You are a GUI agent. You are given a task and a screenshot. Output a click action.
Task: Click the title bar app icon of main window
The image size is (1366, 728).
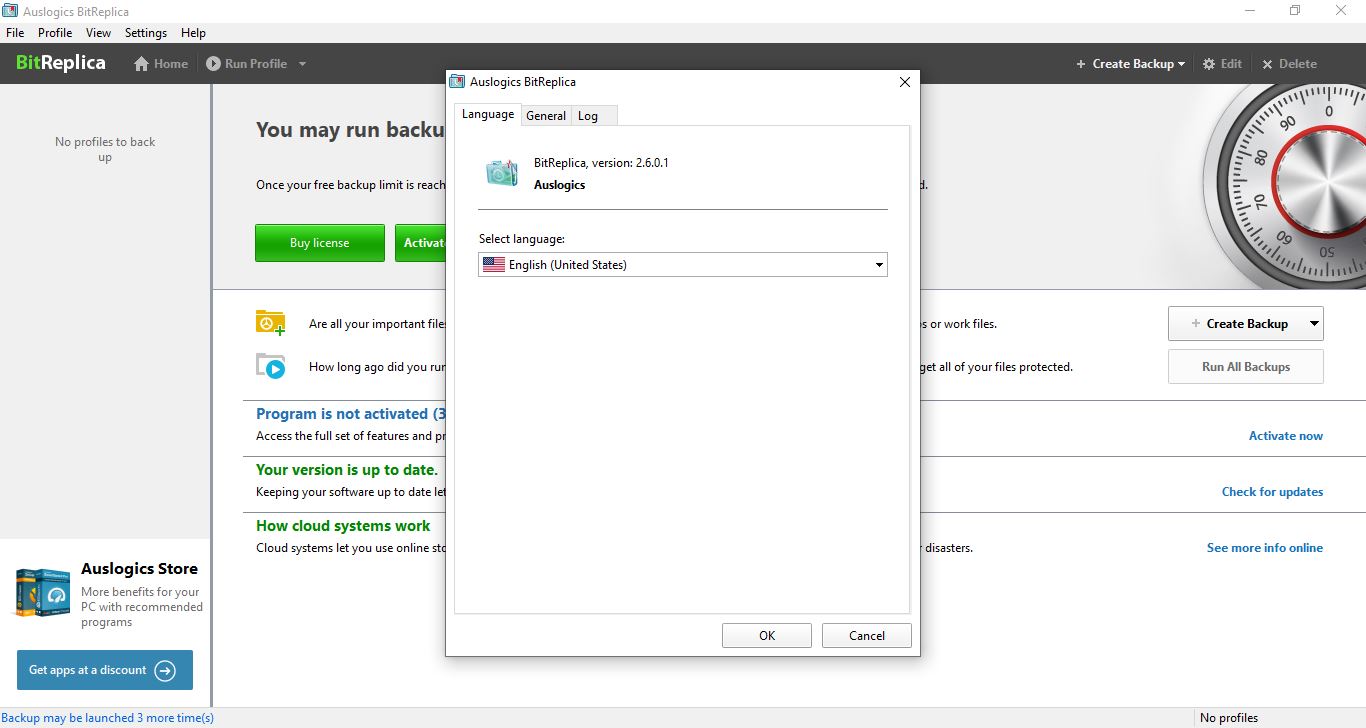click(x=10, y=11)
